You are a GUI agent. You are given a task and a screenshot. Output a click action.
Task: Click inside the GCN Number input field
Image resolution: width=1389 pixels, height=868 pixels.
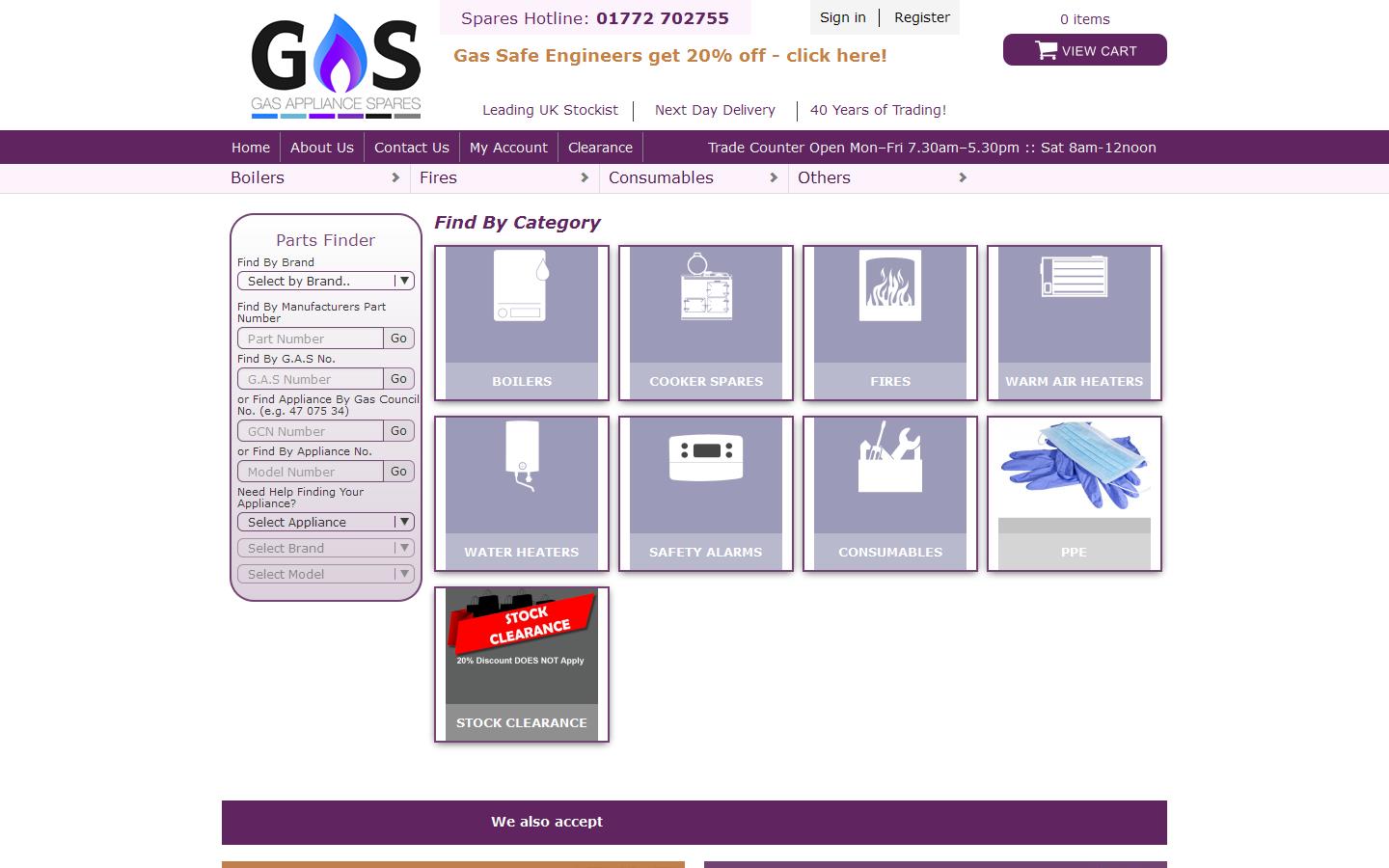pos(309,431)
